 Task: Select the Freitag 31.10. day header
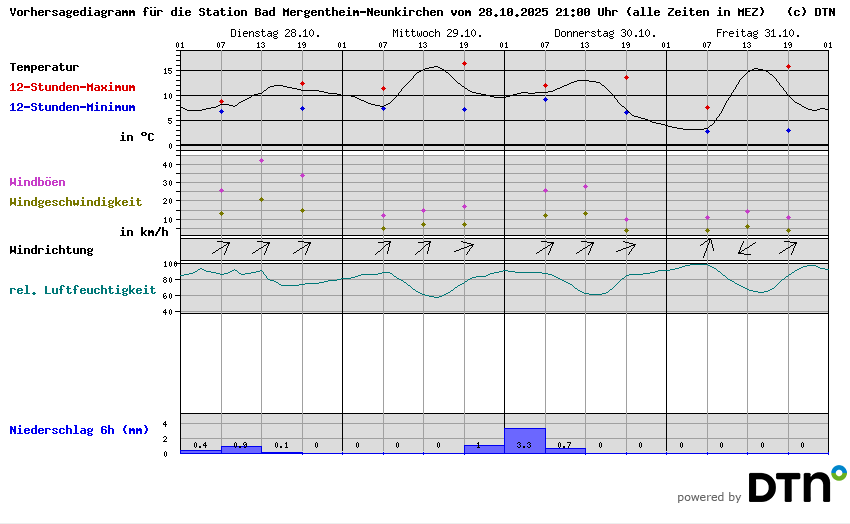pos(747,33)
